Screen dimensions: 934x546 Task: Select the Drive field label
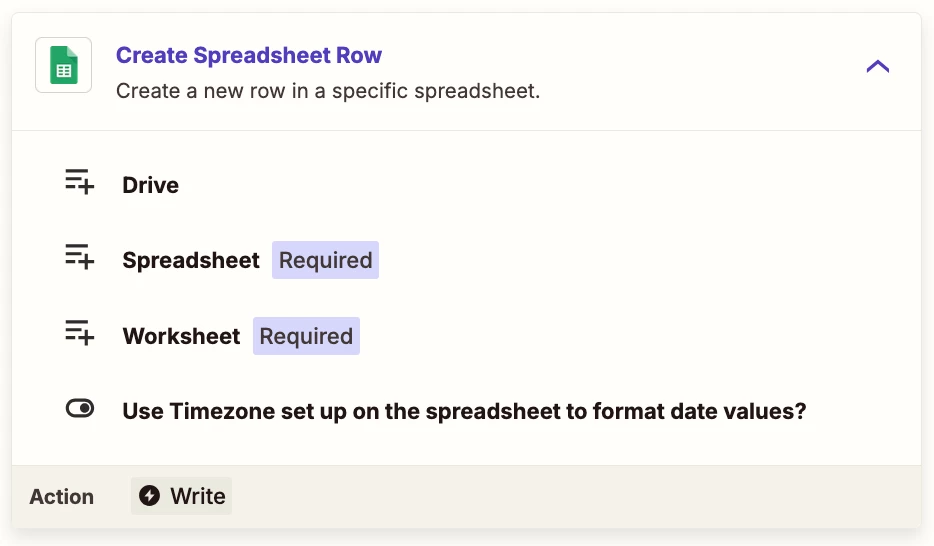point(151,185)
